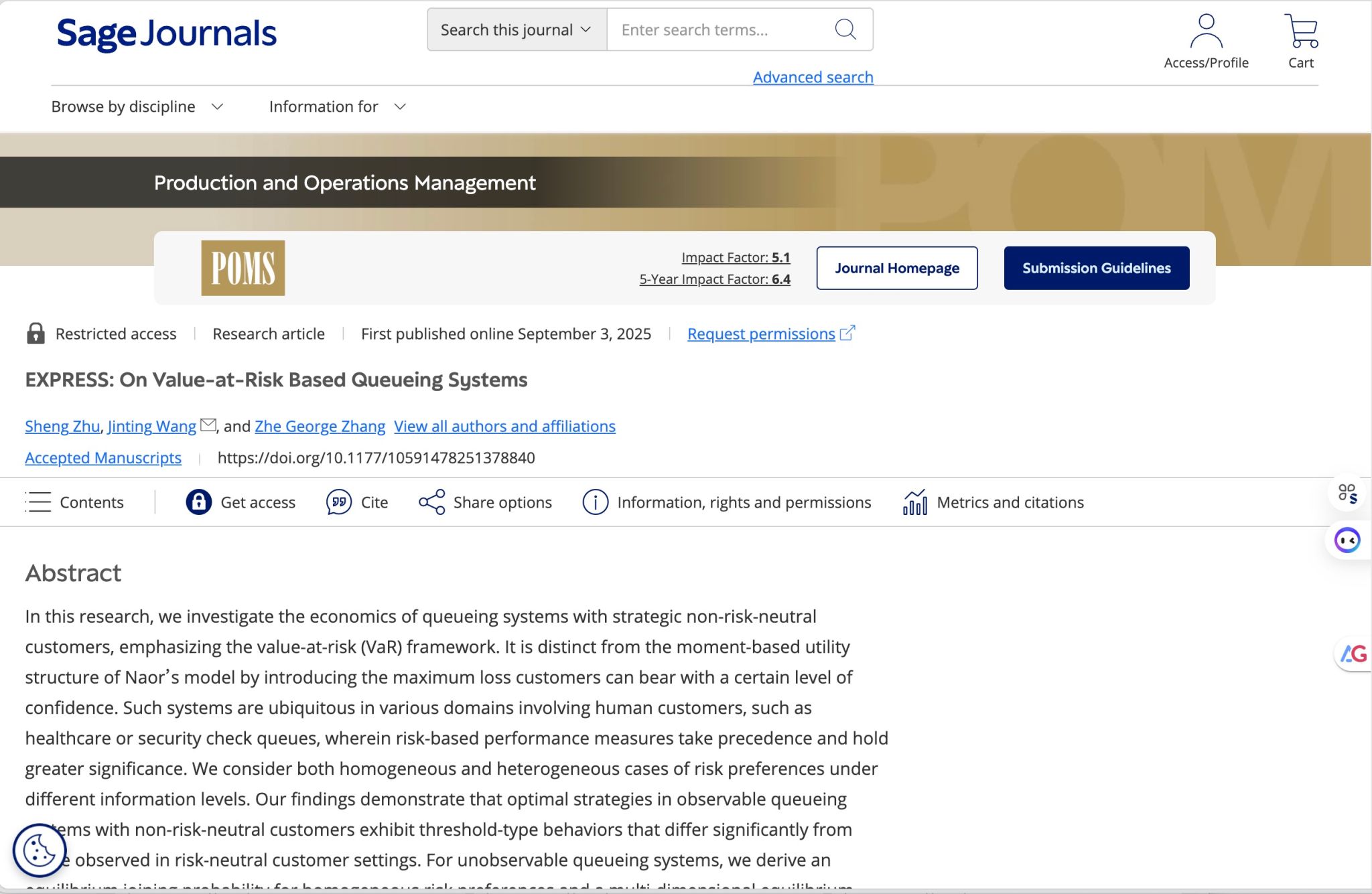Expand the Search this journal dropdown
The image size is (1372, 894).
tap(517, 29)
